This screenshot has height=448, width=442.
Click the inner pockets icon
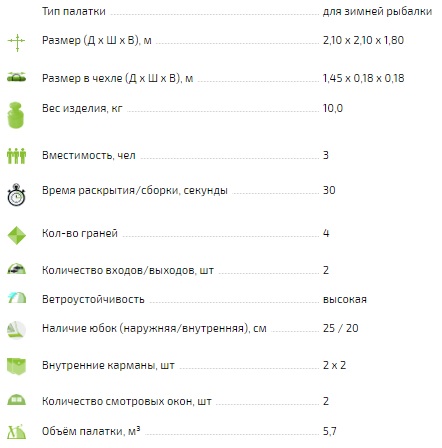pyautogui.click(x=16, y=366)
